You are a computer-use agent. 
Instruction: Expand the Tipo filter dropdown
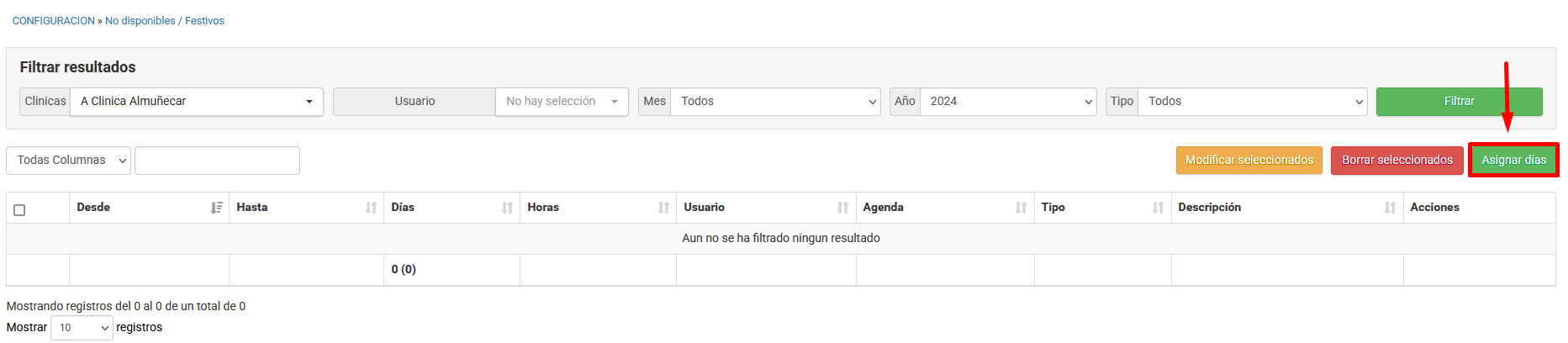pyautogui.click(x=1251, y=102)
